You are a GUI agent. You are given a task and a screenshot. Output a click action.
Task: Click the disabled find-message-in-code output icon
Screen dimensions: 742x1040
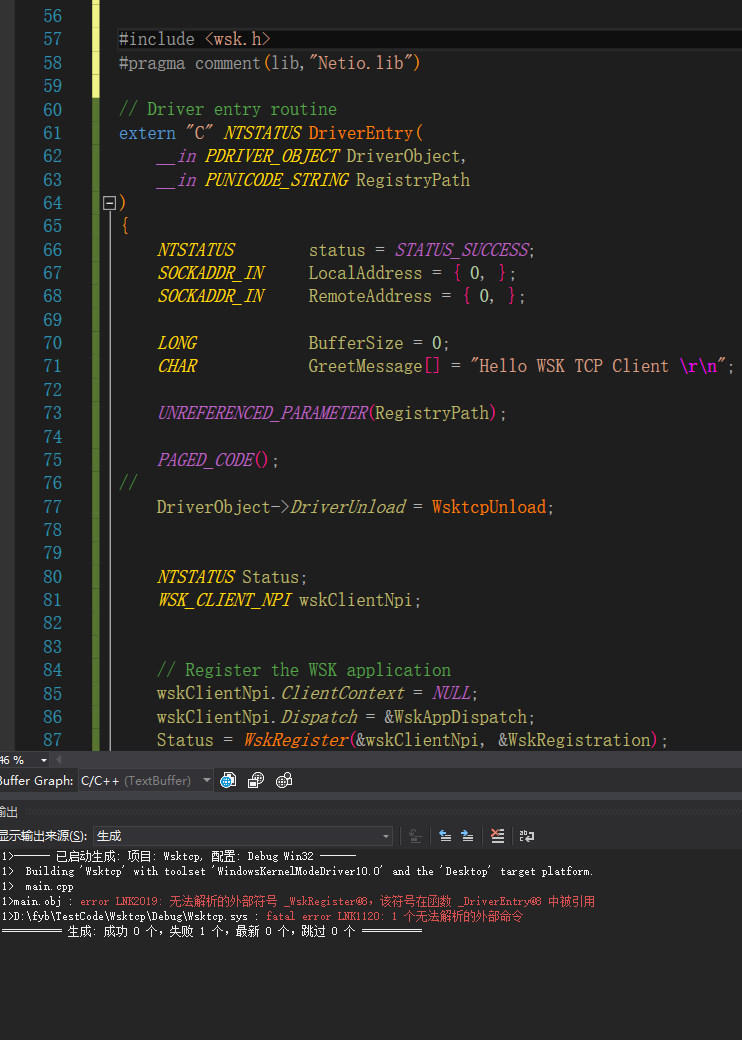click(416, 836)
